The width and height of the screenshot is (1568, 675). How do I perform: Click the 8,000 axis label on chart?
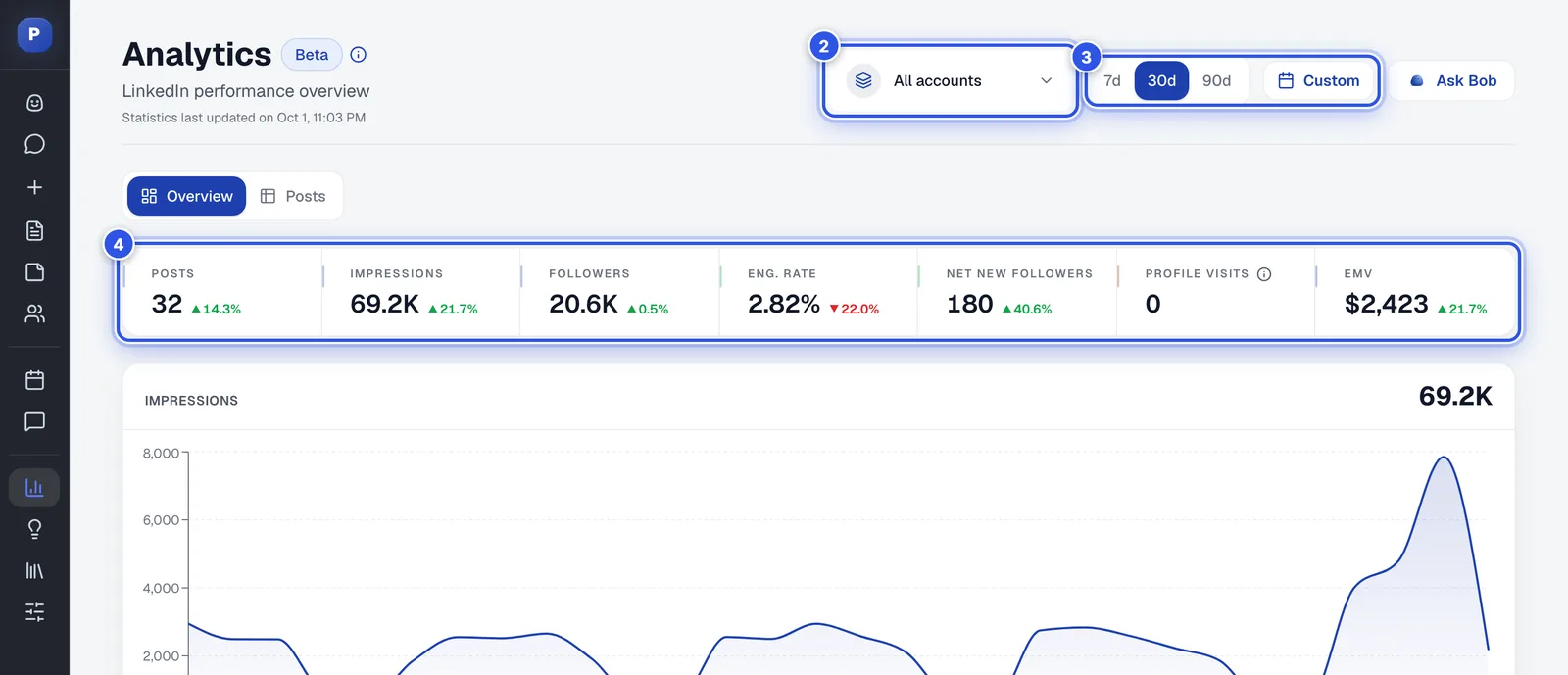tap(161, 453)
